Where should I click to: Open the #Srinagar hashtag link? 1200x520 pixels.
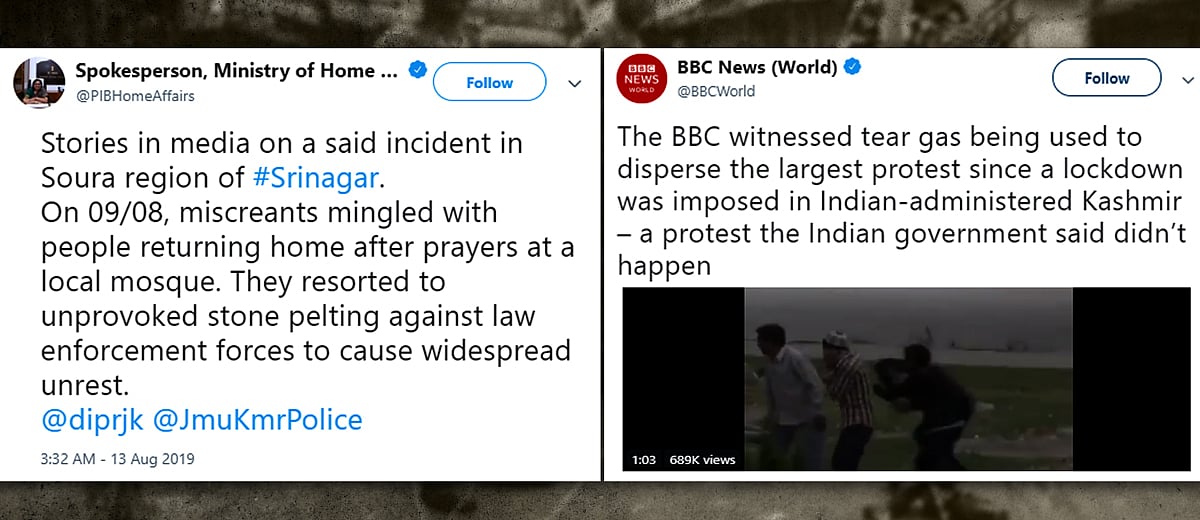[x=317, y=178]
